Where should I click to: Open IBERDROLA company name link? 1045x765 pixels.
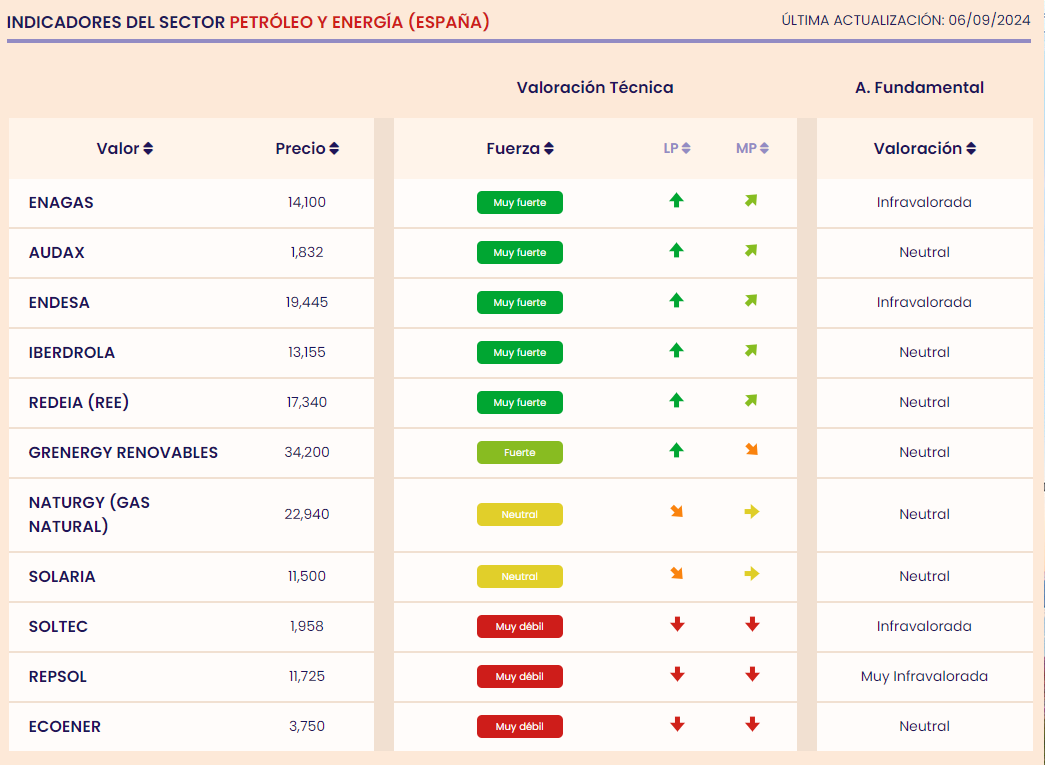point(72,353)
